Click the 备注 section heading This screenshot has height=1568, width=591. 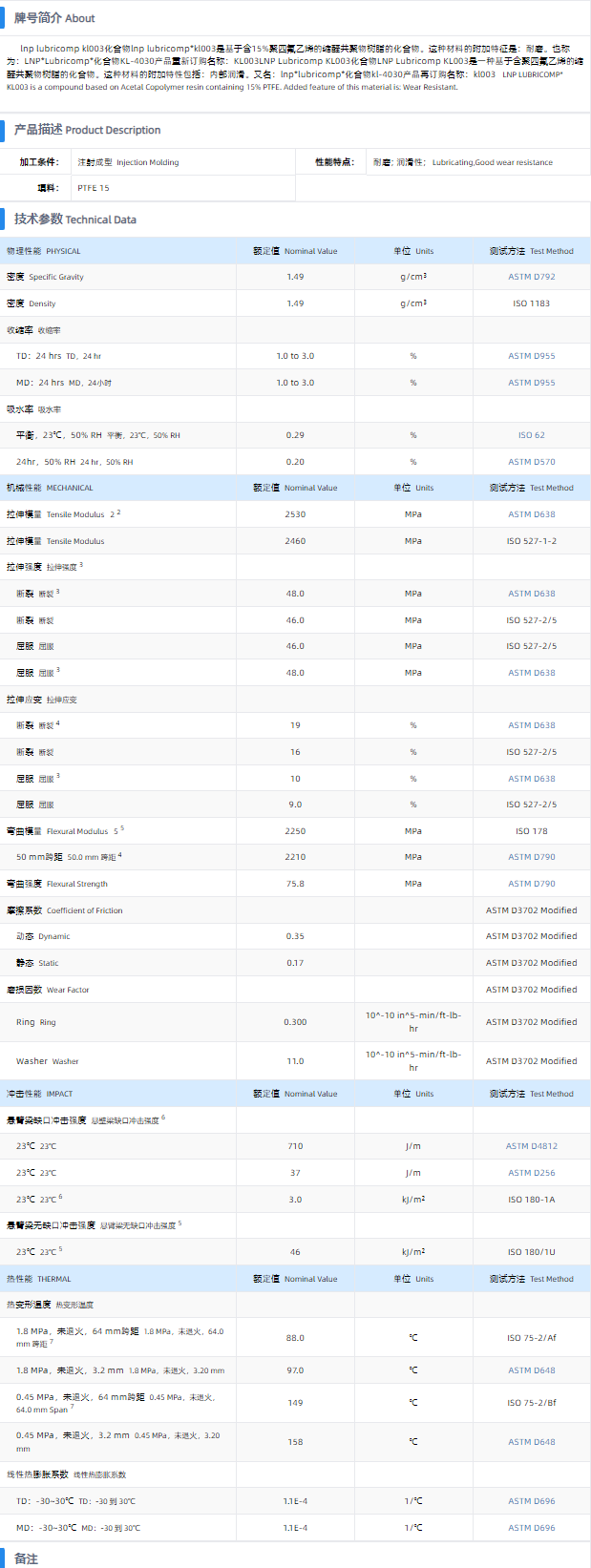click(26, 1558)
